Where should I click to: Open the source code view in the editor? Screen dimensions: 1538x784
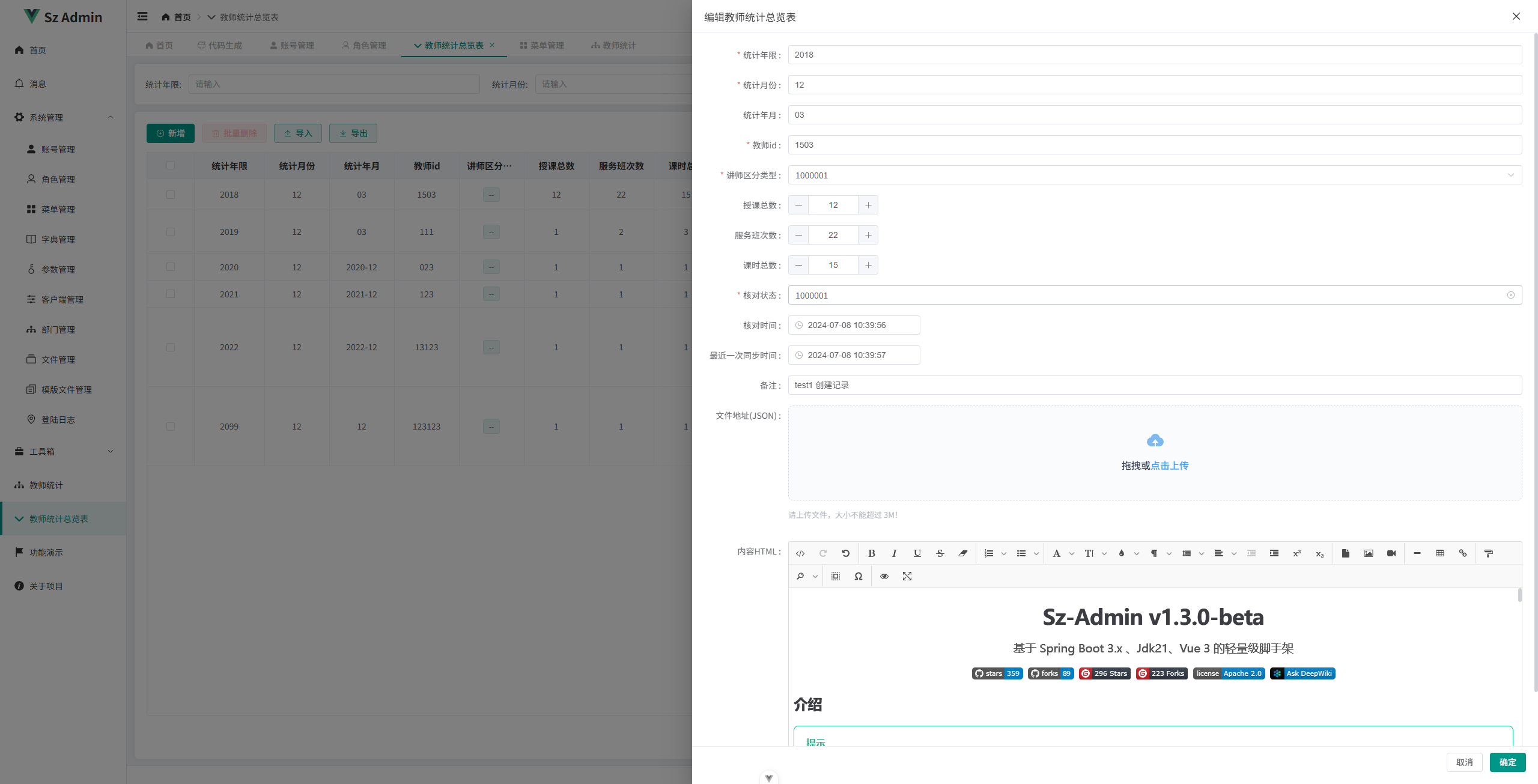pos(800,553)
